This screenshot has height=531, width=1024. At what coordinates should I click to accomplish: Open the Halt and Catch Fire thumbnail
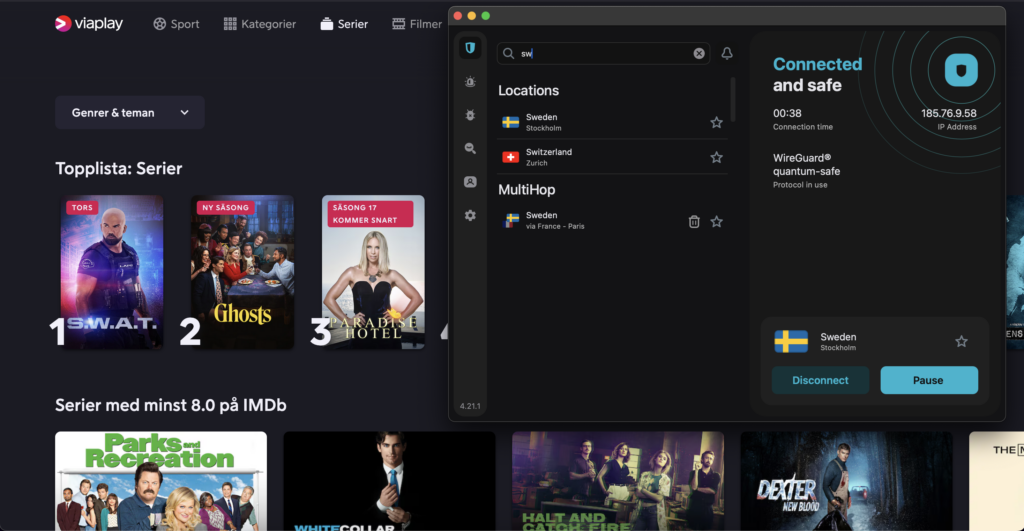click(618, 481)
